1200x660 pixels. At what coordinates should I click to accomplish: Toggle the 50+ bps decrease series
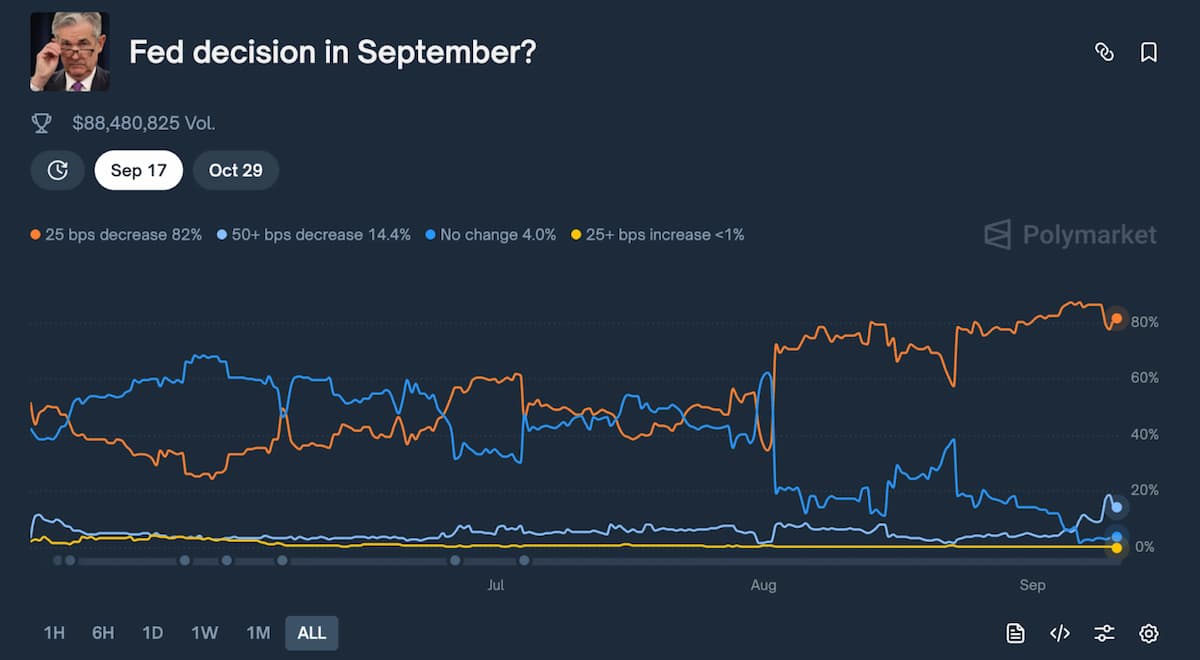tap(318, 234)
